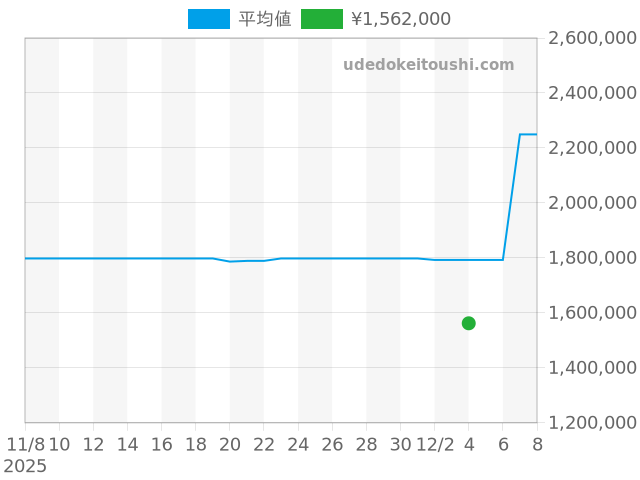This screenshot has height=480, width=640.
Task: Click the 1,800,000 y-axis label
Action: [x=593, y=258]
